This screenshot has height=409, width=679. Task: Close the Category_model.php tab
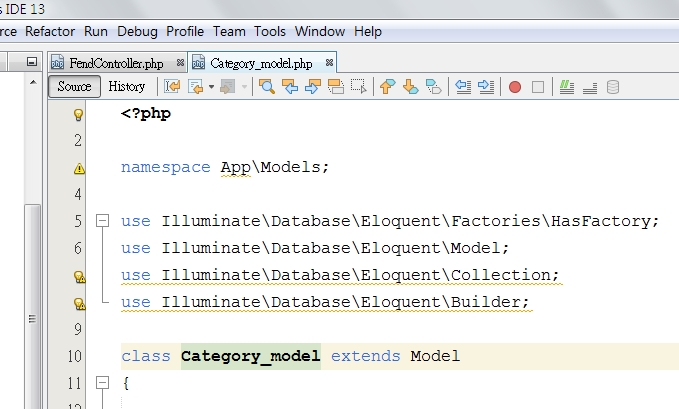(x=329, y=63)
